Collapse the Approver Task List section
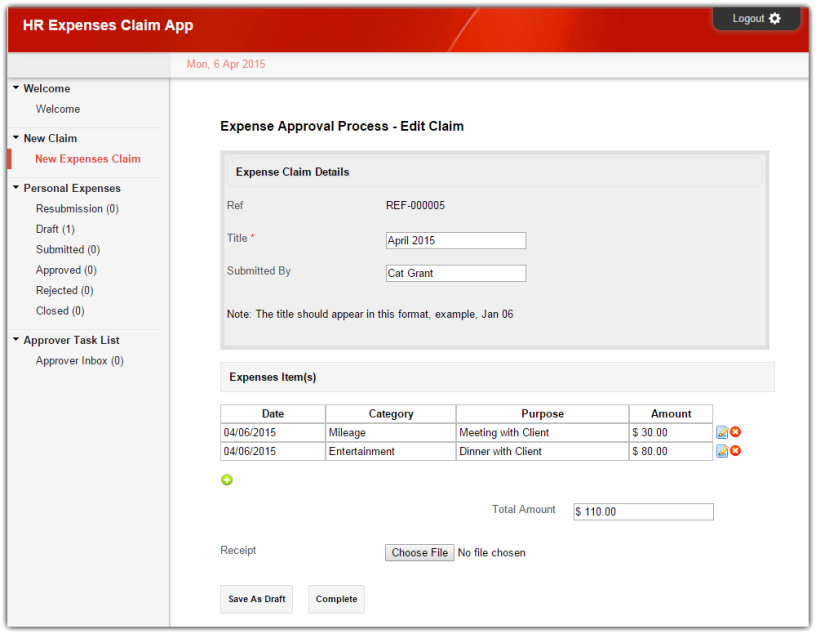The height and width of the screenshot is (634, 816). (16, 340)
